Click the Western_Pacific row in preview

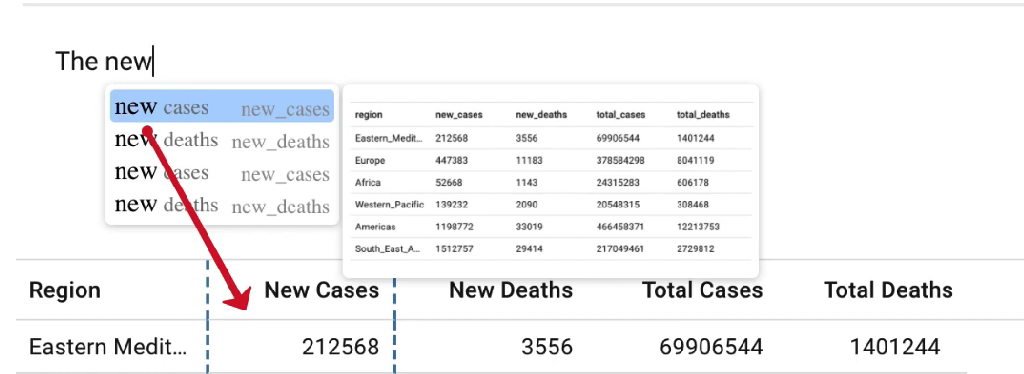pyautogui.click(x=551, y=204)
